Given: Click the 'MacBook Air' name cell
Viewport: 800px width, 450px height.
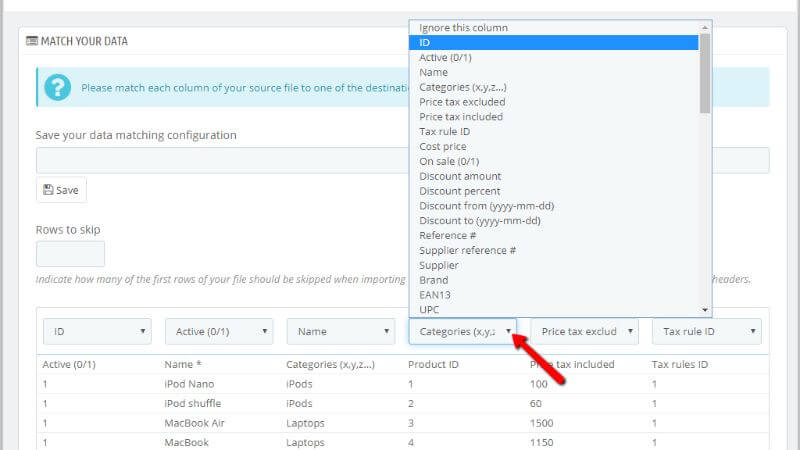Looking at the screenshot, I should [x=194, y=423].
